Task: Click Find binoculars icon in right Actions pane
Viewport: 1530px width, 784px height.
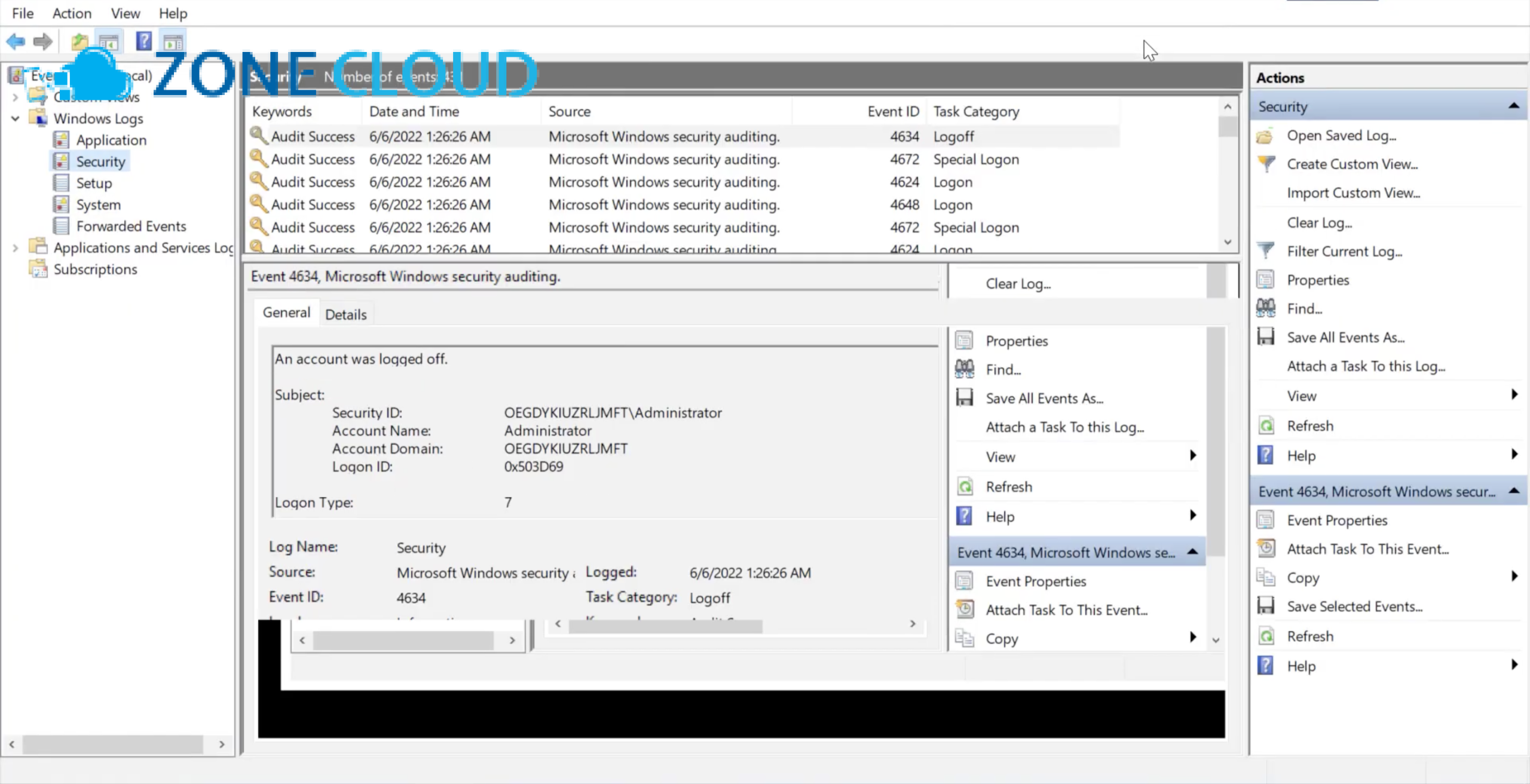Action: coord(1266,308)
